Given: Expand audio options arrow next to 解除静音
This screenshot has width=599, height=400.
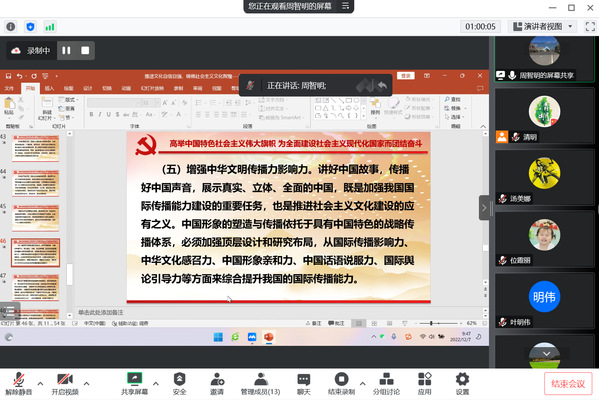Looking at the screenshot, I should (x=40, y=383).
